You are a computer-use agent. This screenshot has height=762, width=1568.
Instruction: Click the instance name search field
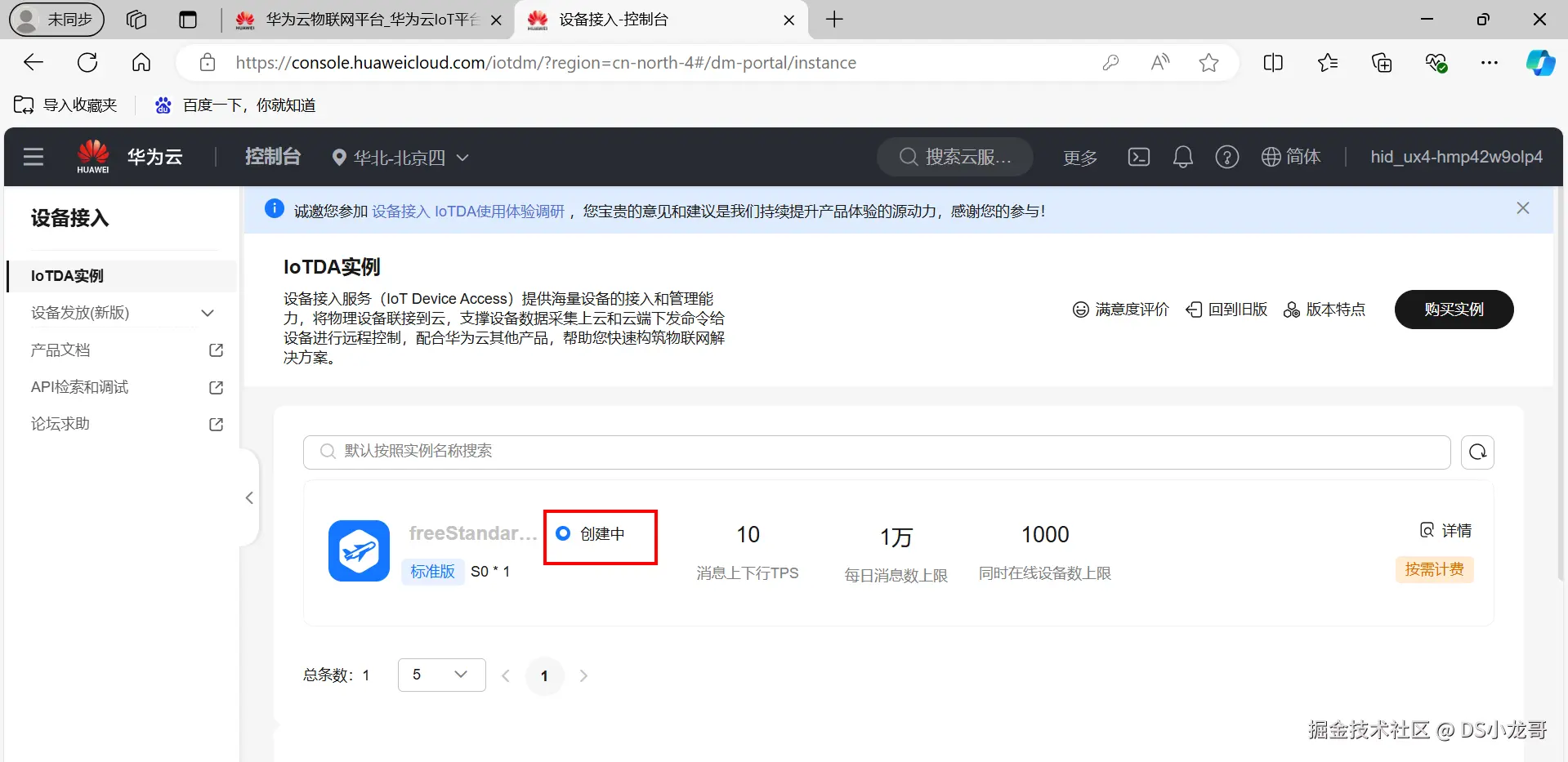[x=877, y=452]
